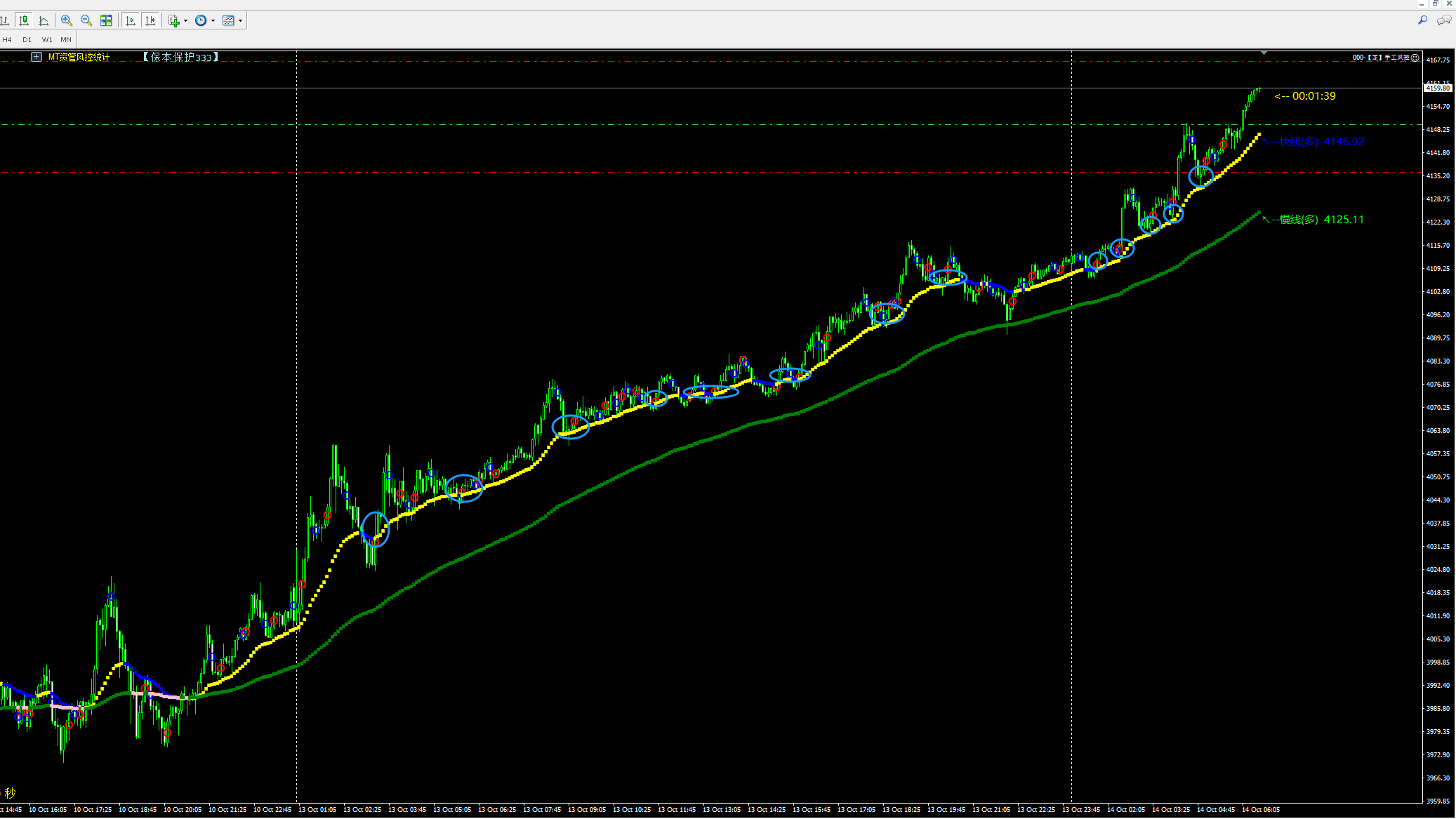Viewport: 1456px width, 819px height.
Task: Toggle auto scroll to latest bar
Action: [131, 20]
